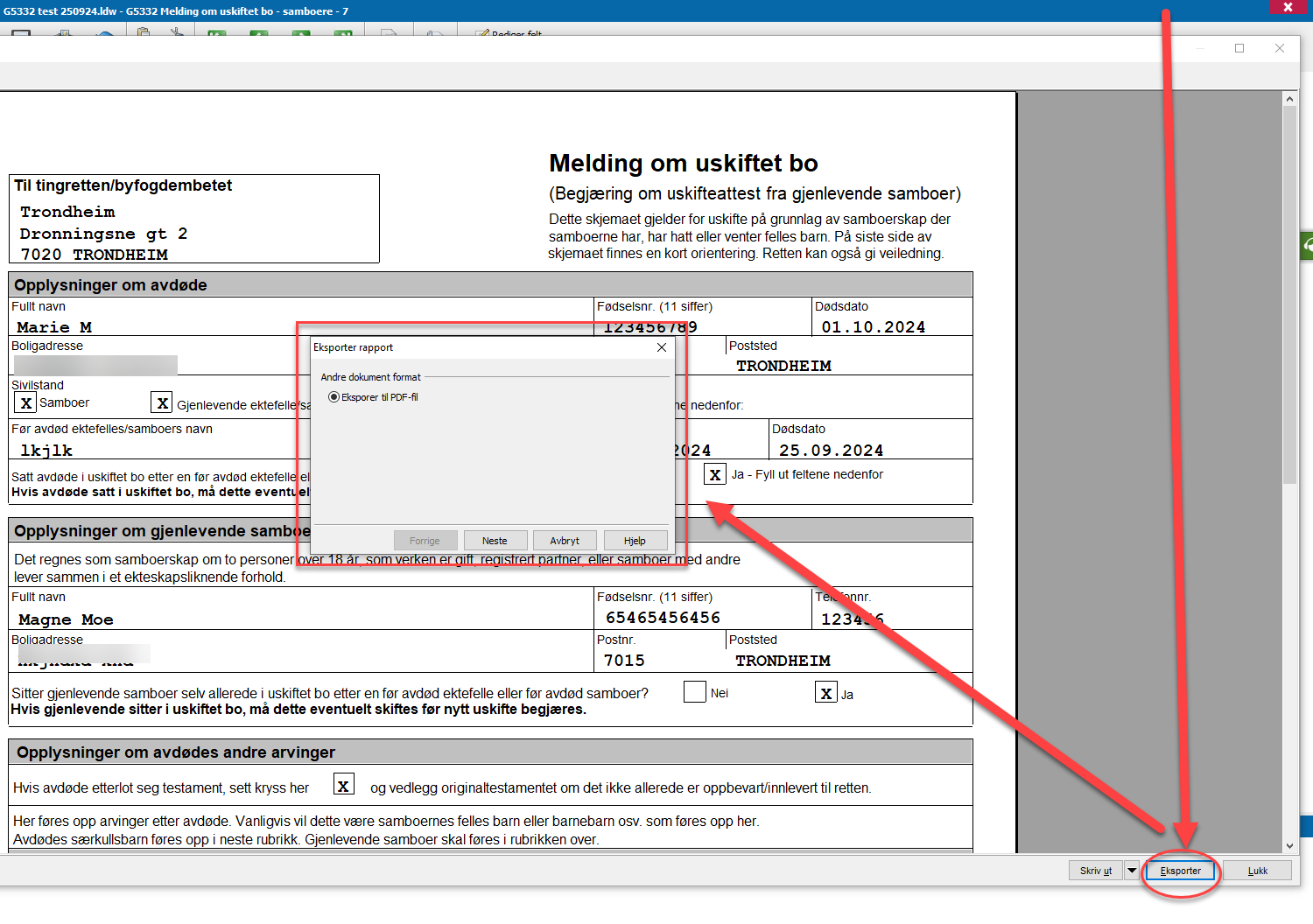Click Hjelp in the Eksporter rapport dialog

(x=635, y=541)
